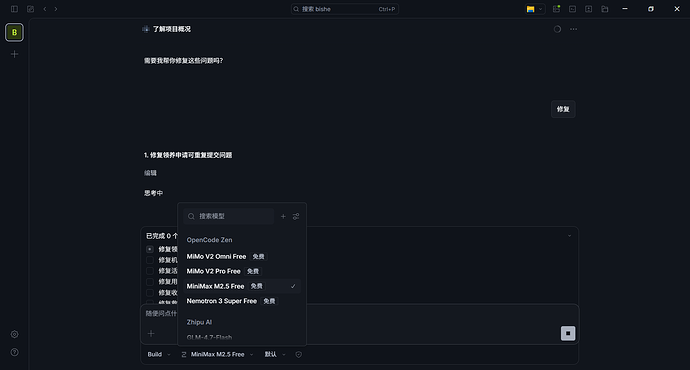Click the text 需要我帮你修复这些问题吗?
The width and height of the screenshot is (690, 370).
184,61
